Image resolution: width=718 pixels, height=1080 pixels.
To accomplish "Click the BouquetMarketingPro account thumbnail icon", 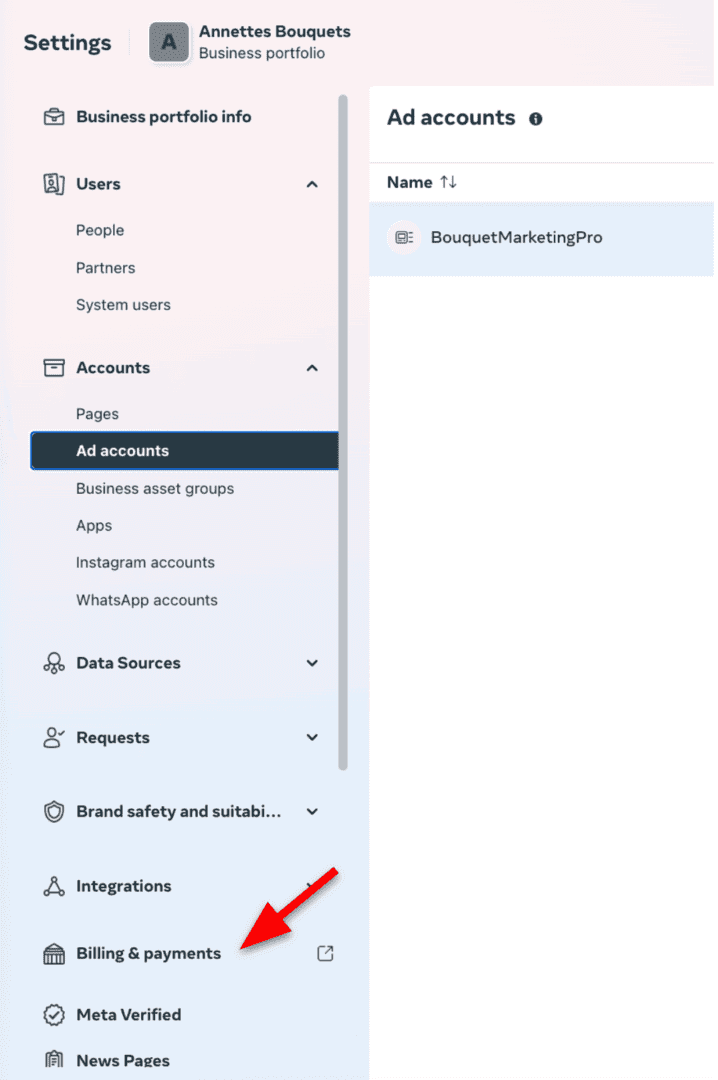I will 403,238.
